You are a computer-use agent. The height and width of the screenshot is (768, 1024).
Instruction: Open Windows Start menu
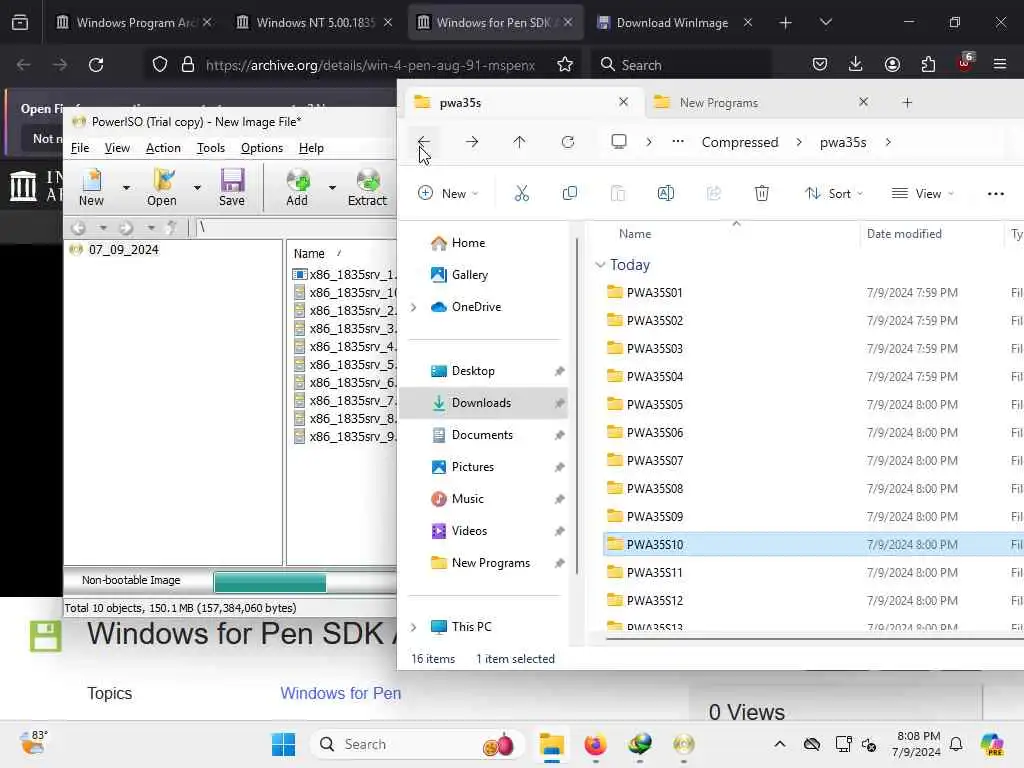coord(283,744)
